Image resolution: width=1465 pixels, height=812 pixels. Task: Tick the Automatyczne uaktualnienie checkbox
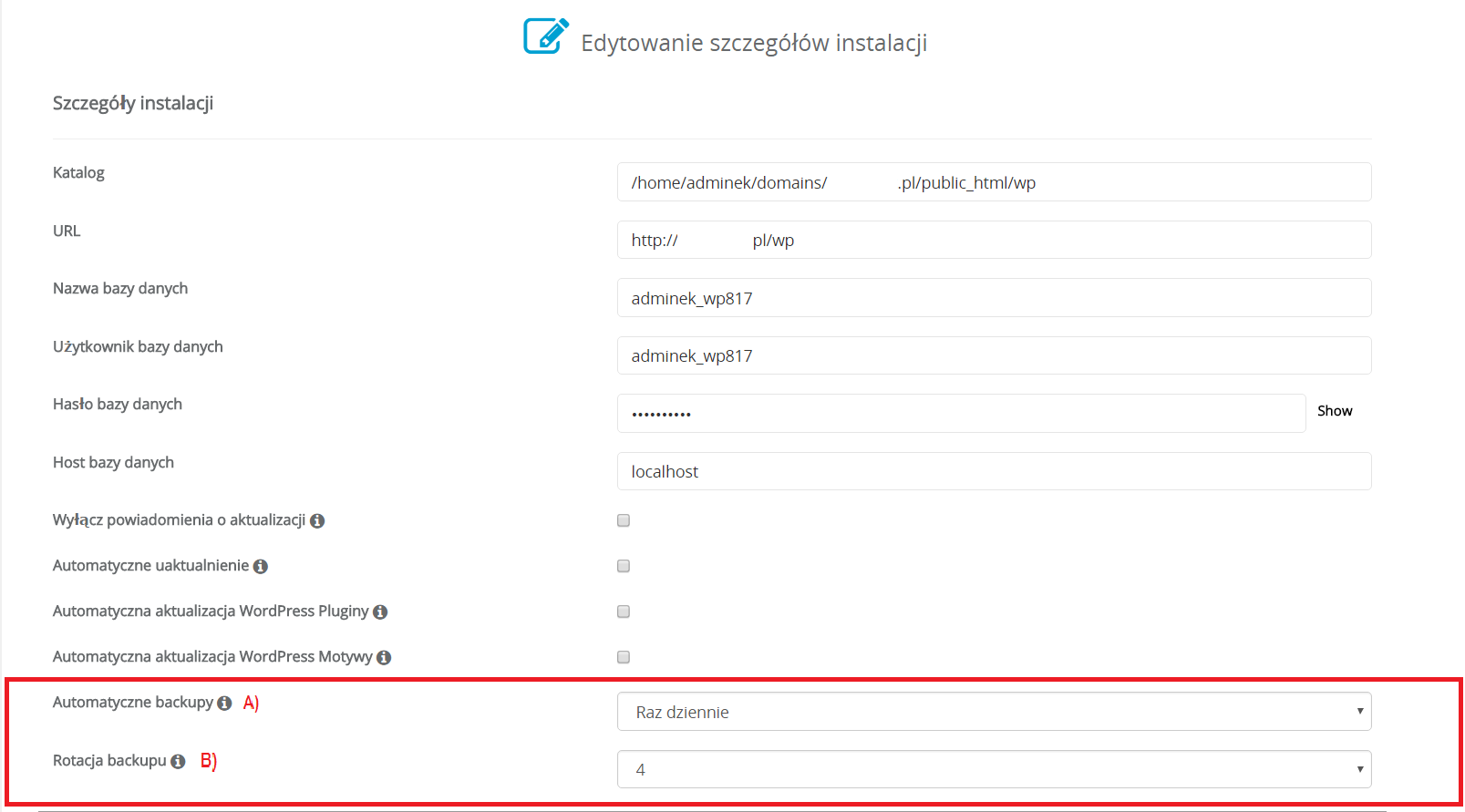624,566
